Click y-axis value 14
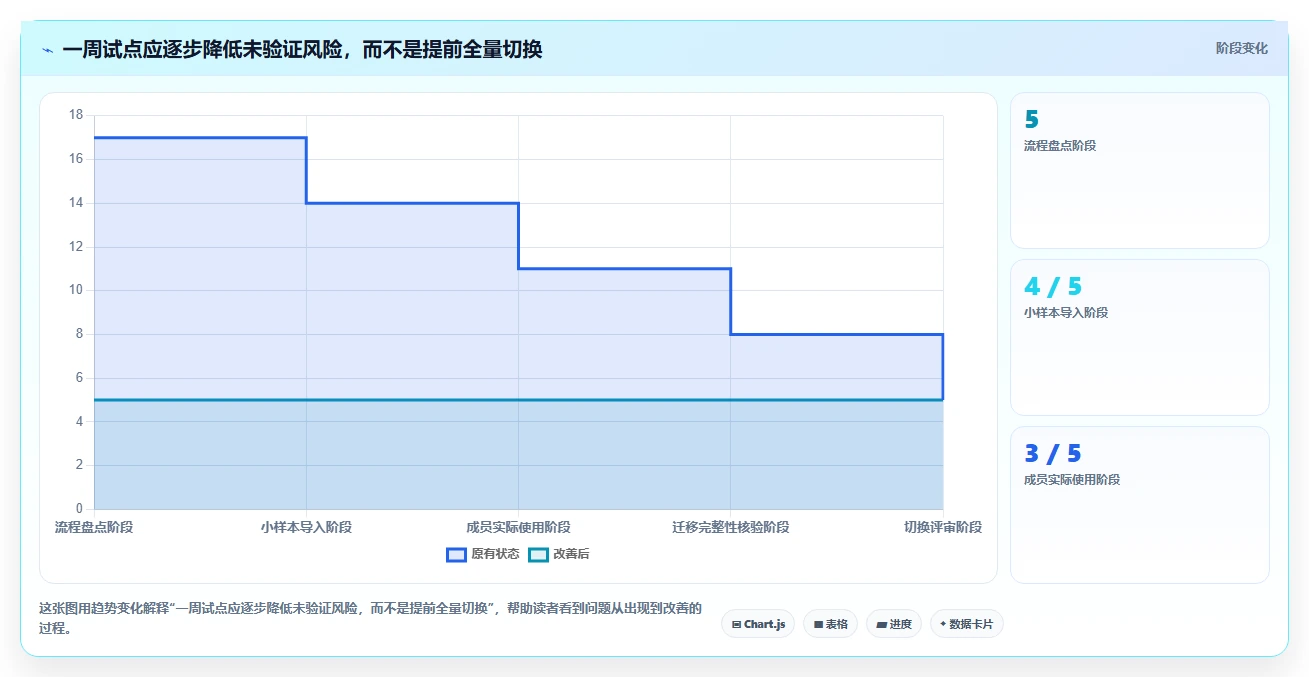The image size is (1309, 677). click(x=76, y=203)
